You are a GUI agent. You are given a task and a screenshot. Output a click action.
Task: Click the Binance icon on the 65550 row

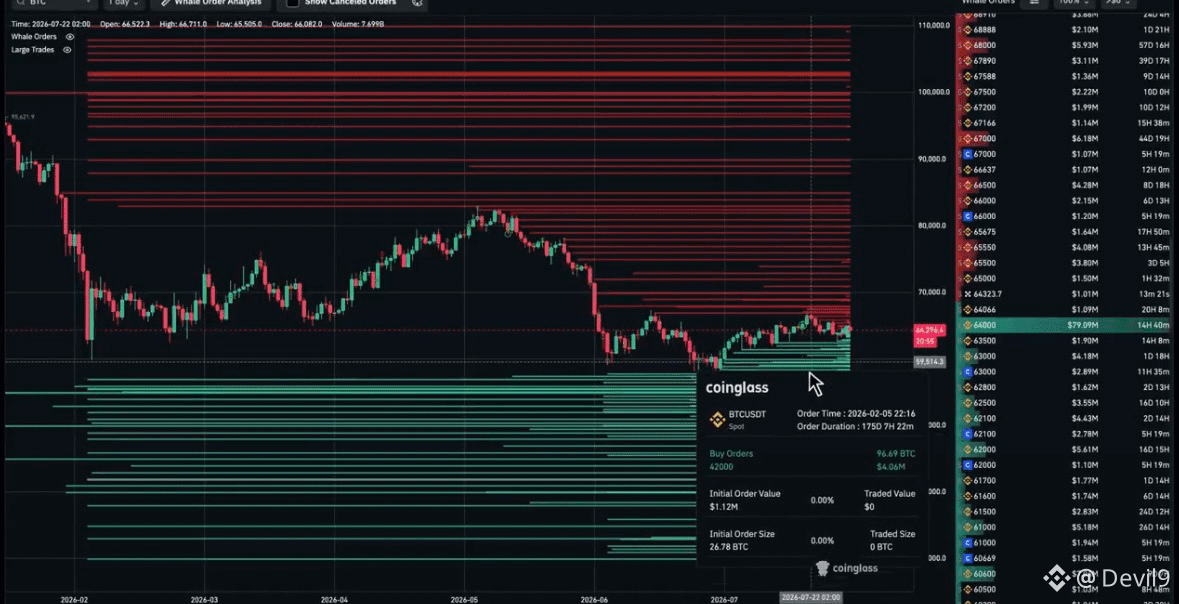968,247
